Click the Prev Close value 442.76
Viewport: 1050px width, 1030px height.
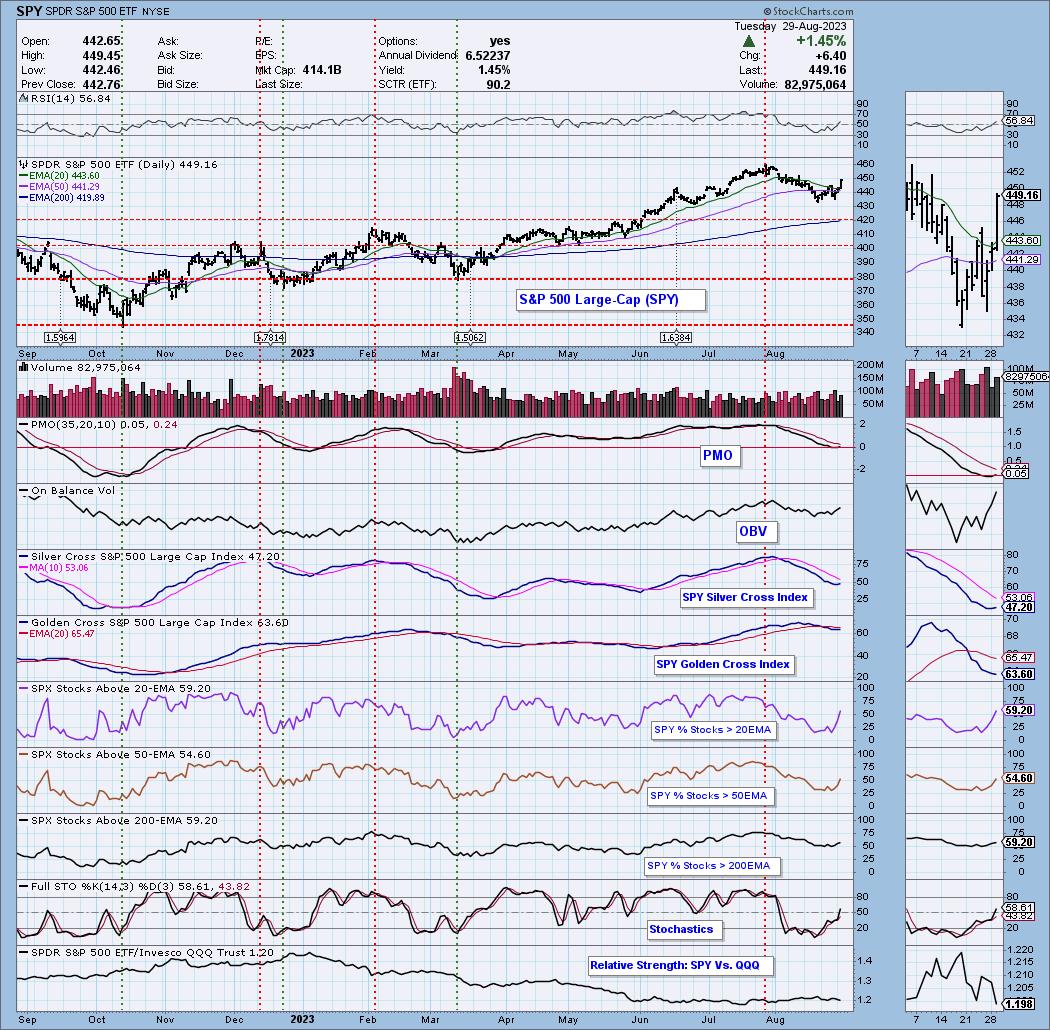pyautogui.click(x=101, y=84)
